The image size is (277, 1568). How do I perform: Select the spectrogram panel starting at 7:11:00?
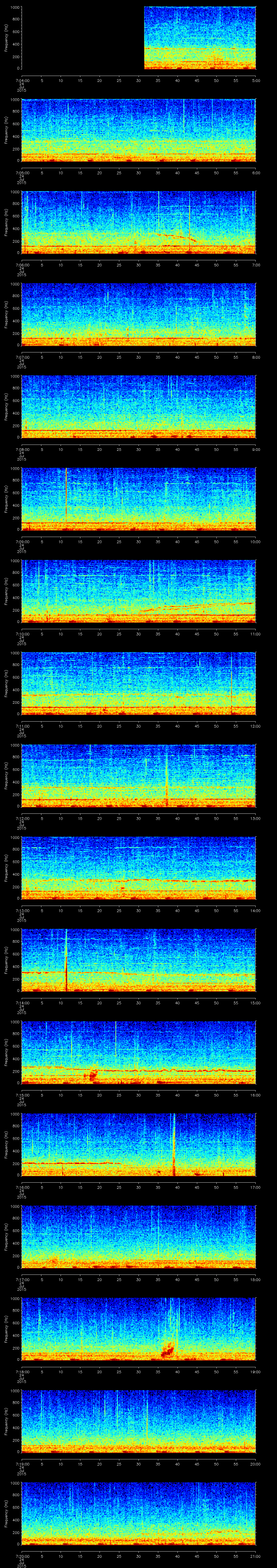[139, 683]
